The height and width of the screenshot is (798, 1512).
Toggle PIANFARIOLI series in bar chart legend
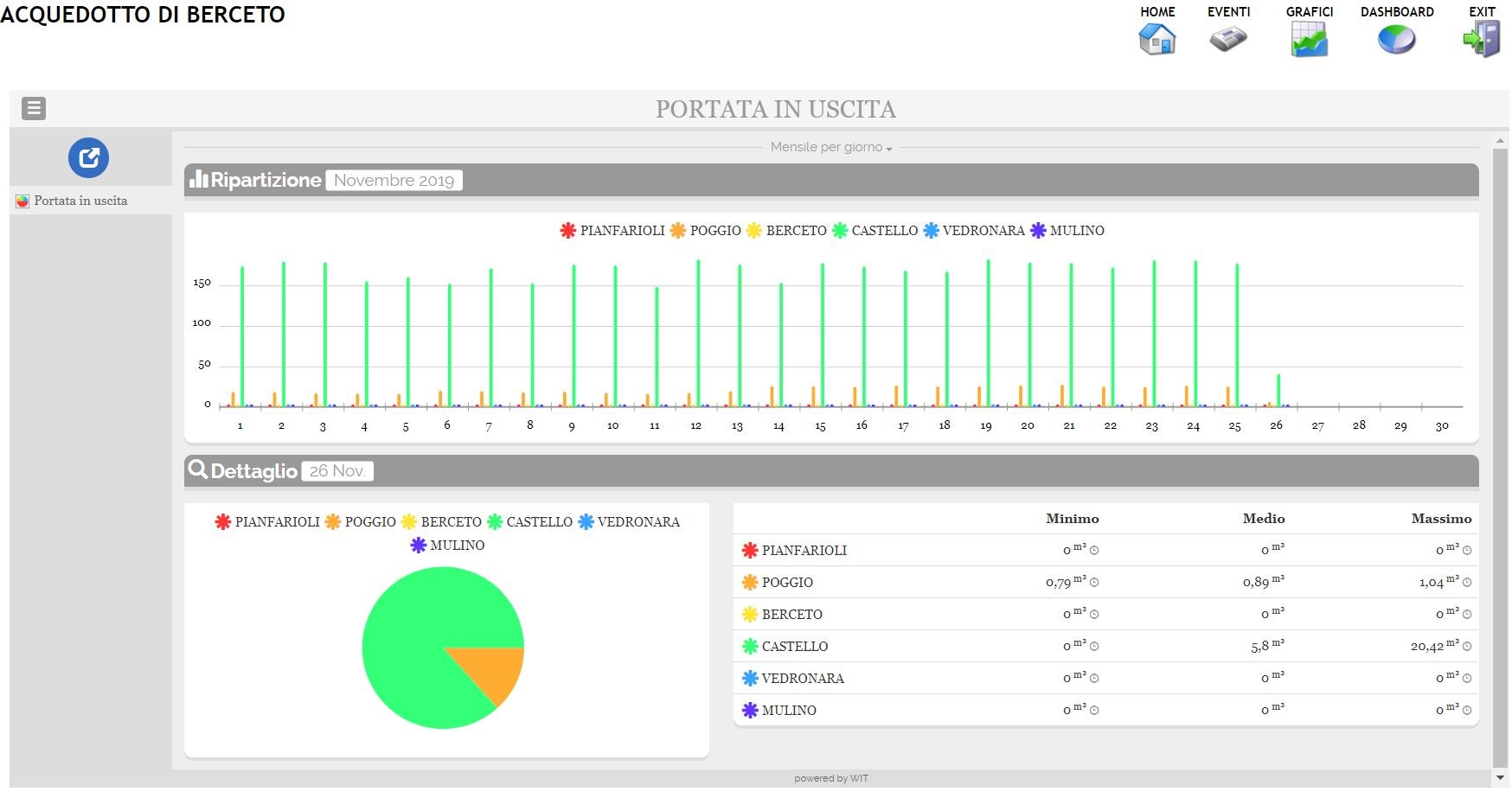[x=612, y=231]
